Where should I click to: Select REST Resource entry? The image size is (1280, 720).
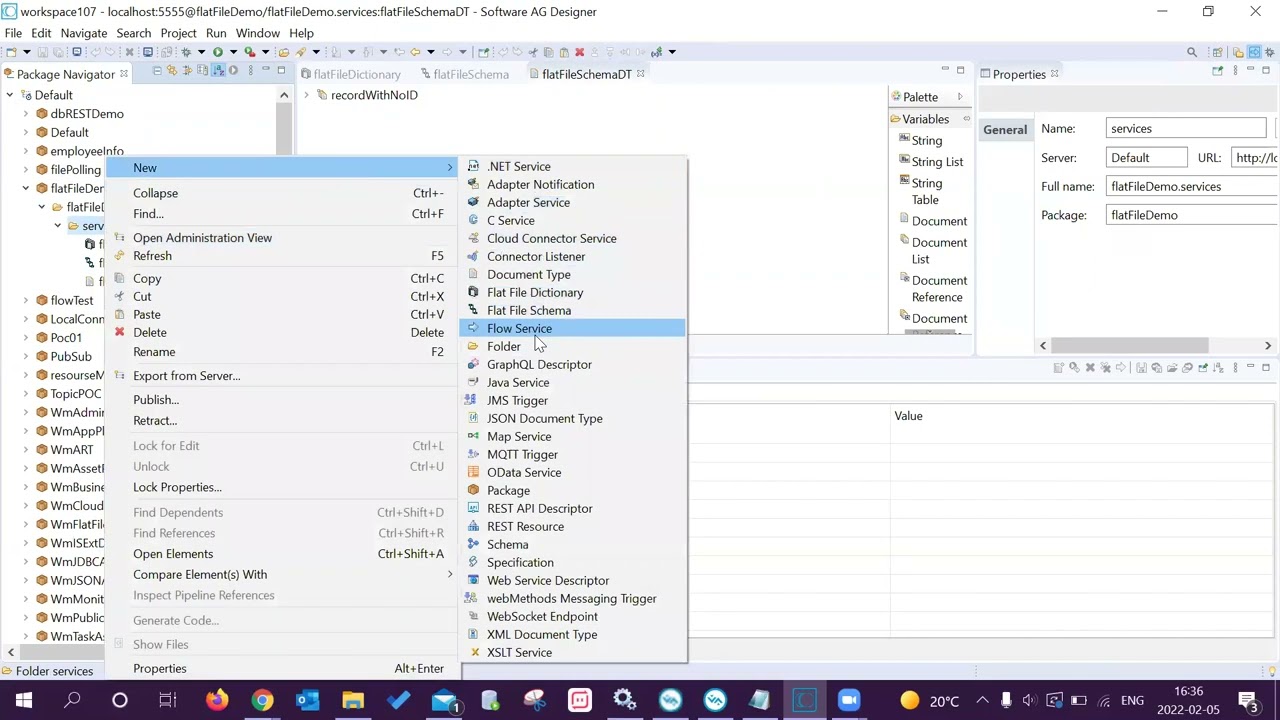point(573,526)
